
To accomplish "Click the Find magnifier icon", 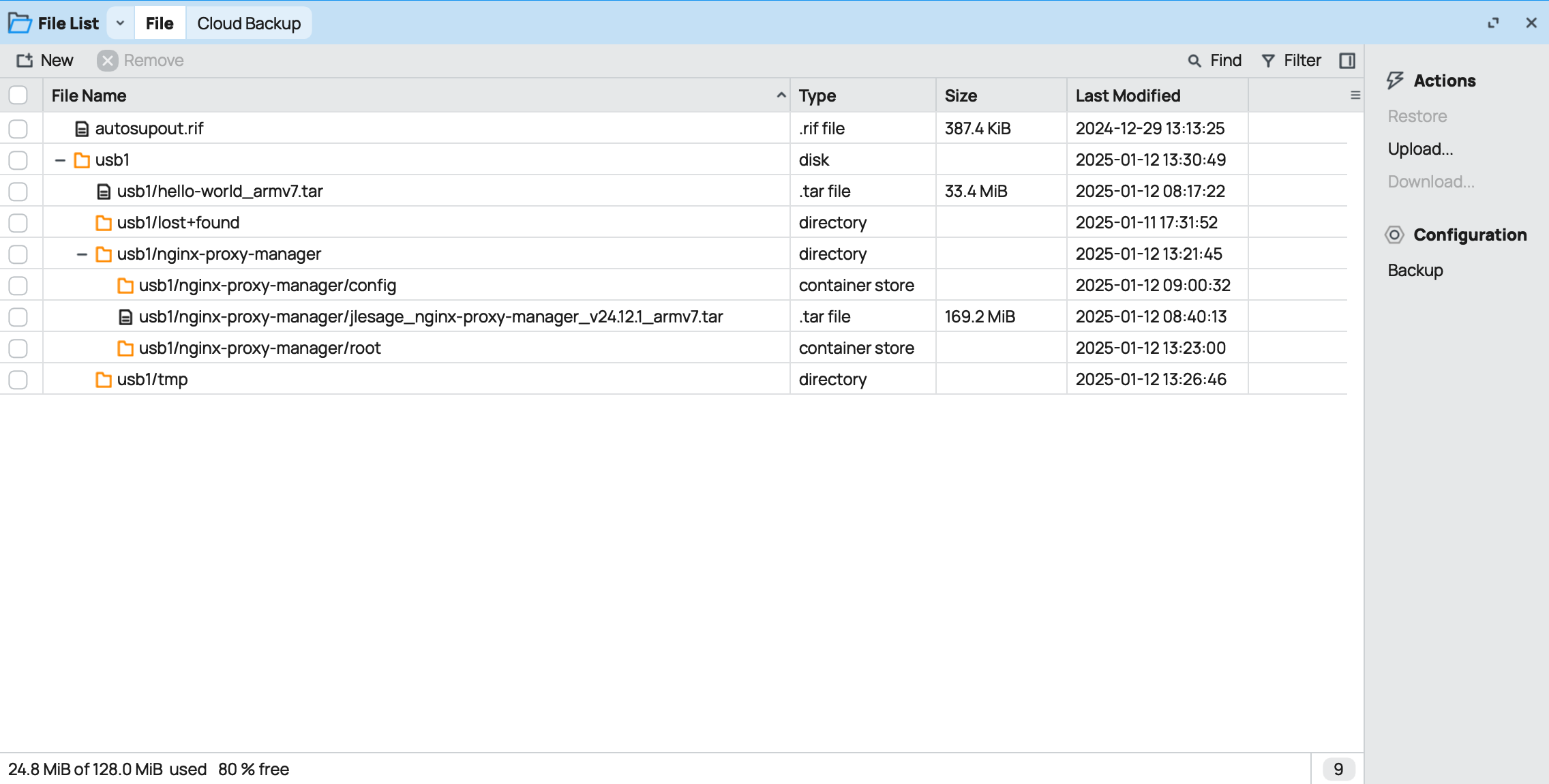I will point(1194,61).
